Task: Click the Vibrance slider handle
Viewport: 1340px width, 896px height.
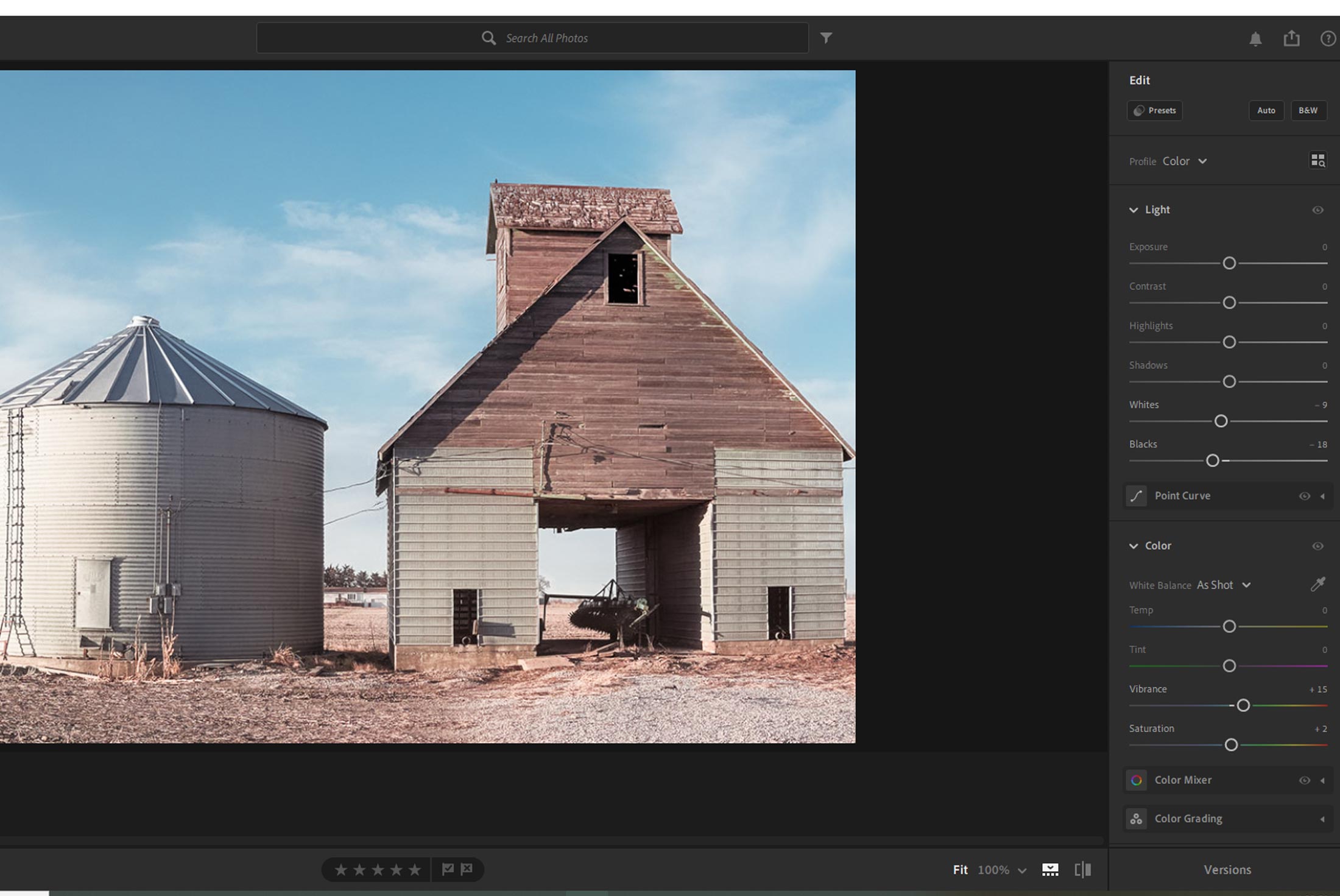Action: [x=1243, y=705]
